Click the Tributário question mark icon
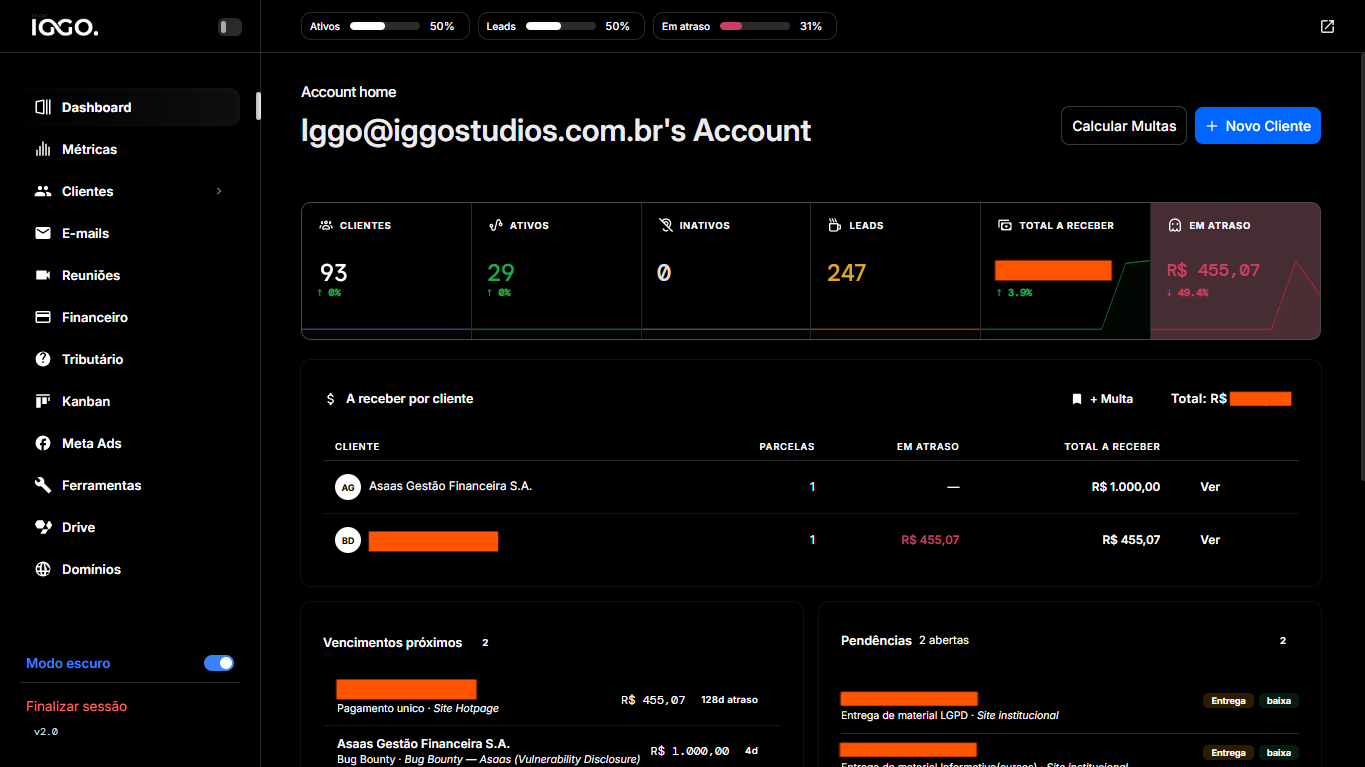 tap(43, 359)
